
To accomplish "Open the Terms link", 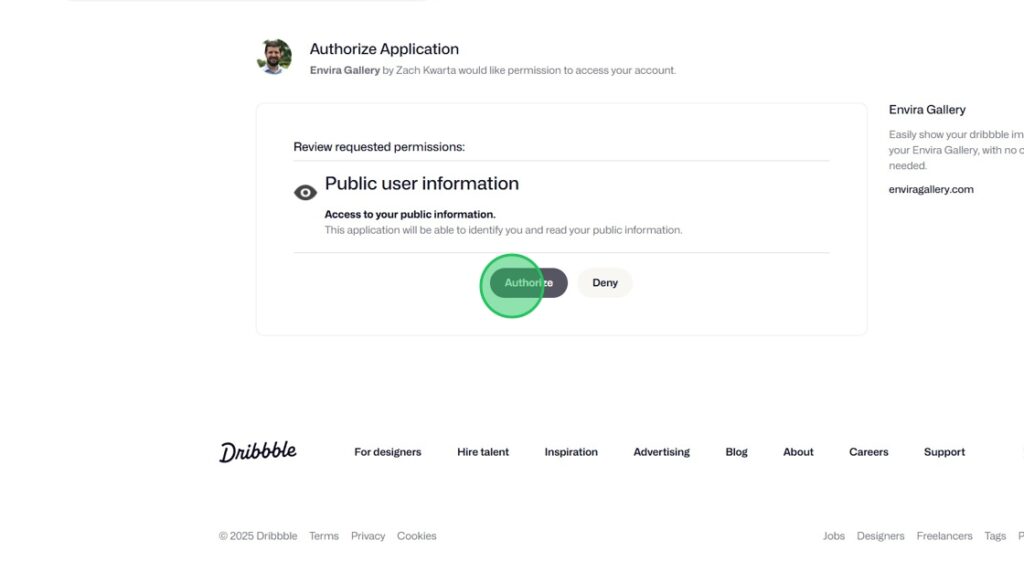I will (x=324, y=536).
